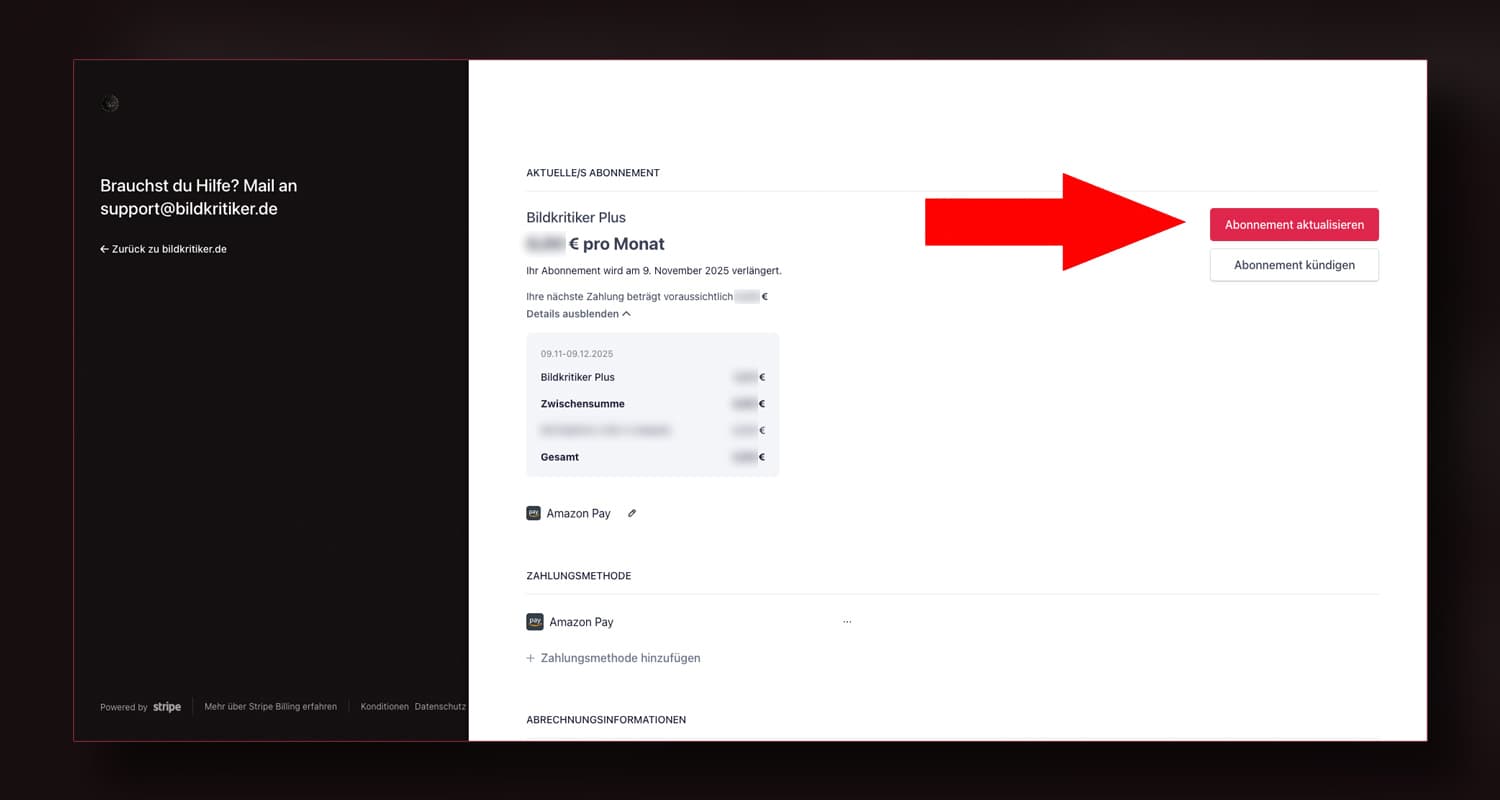Click the plus icon before "Zahlungsmethode hinzufügen"
1500x800 pixels.
(531, 658)
